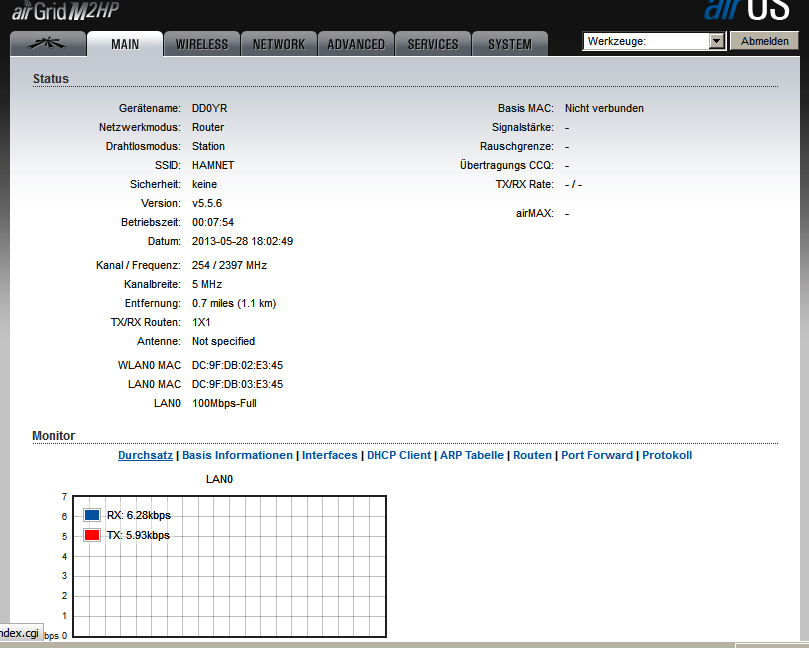Image resolution: width=809 pixels, height=648 pixels.
Task: Click the Abmelden button
Action: 764,41
